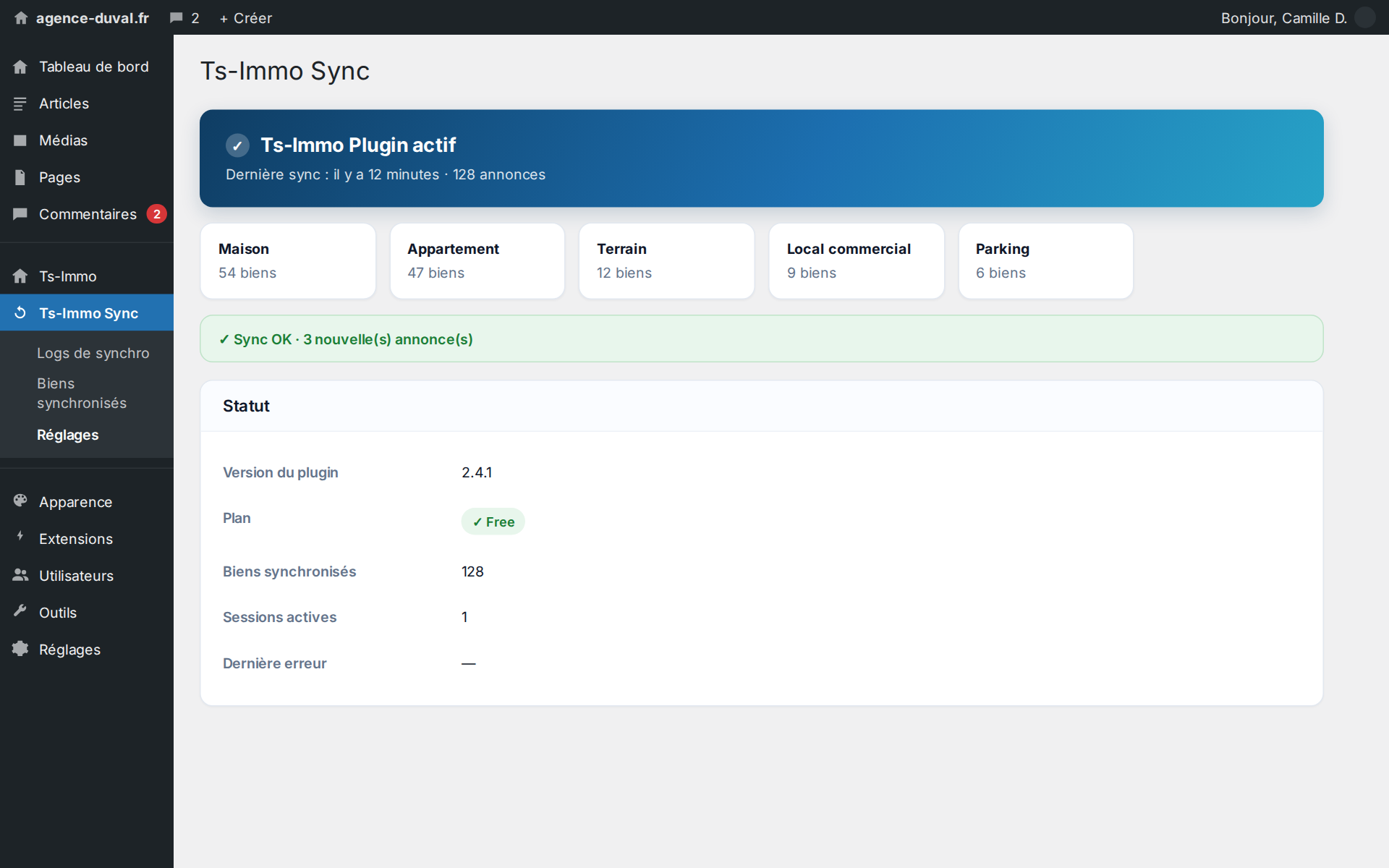
Task: Click the Ts-Immo Sync refresh icon
Action: (20, 312)
